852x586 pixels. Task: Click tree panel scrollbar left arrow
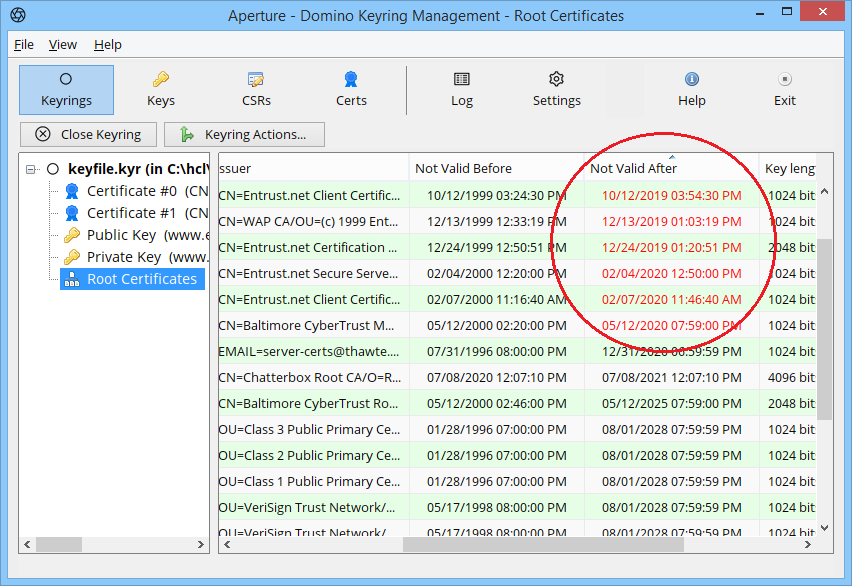point(27,544)
